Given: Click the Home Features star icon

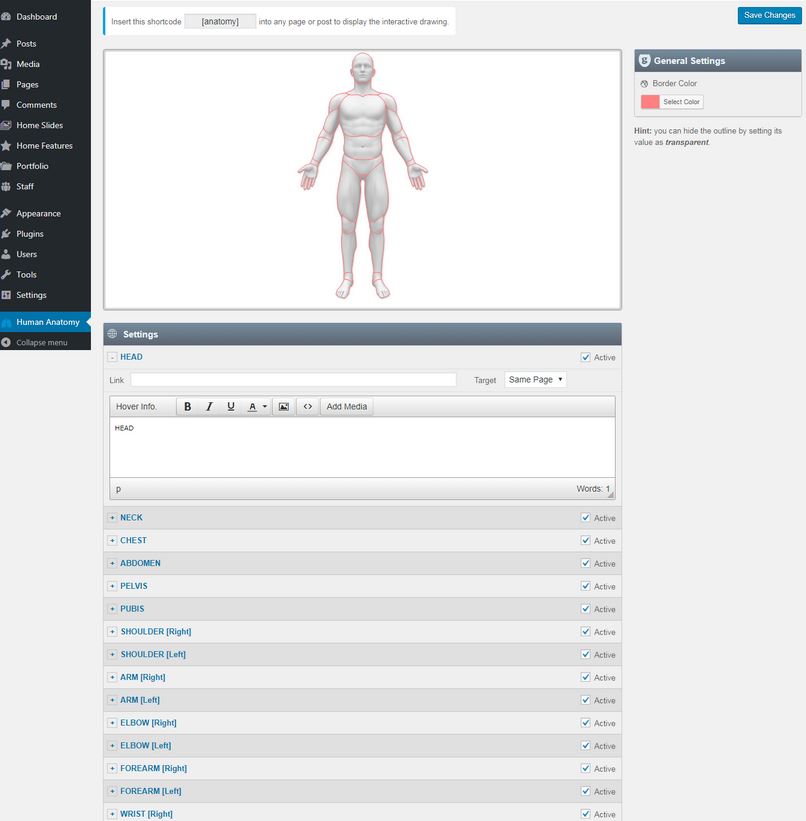Looking at the screenshot, I should [6, 146].
